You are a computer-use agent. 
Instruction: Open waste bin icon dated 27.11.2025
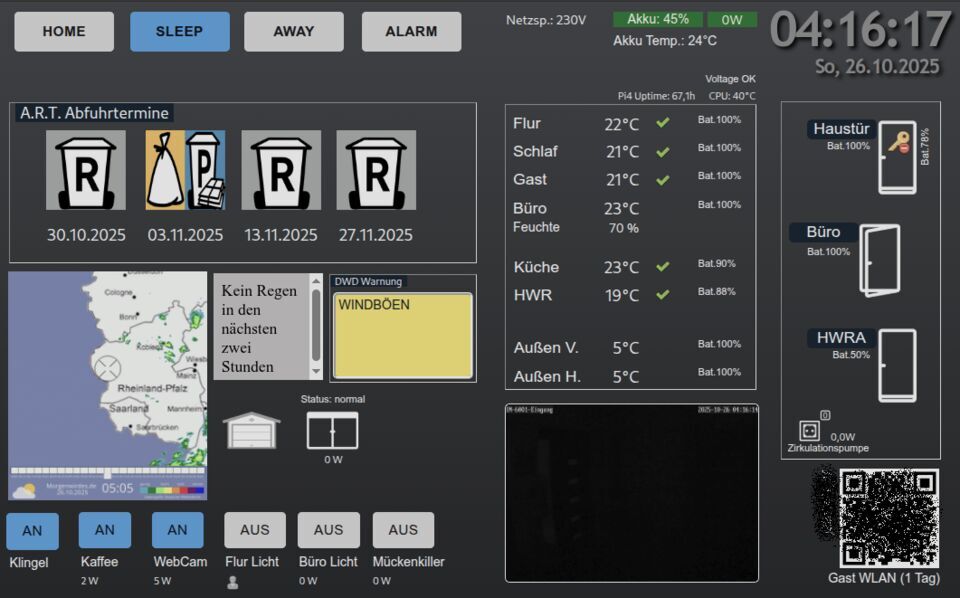[376, 171]
